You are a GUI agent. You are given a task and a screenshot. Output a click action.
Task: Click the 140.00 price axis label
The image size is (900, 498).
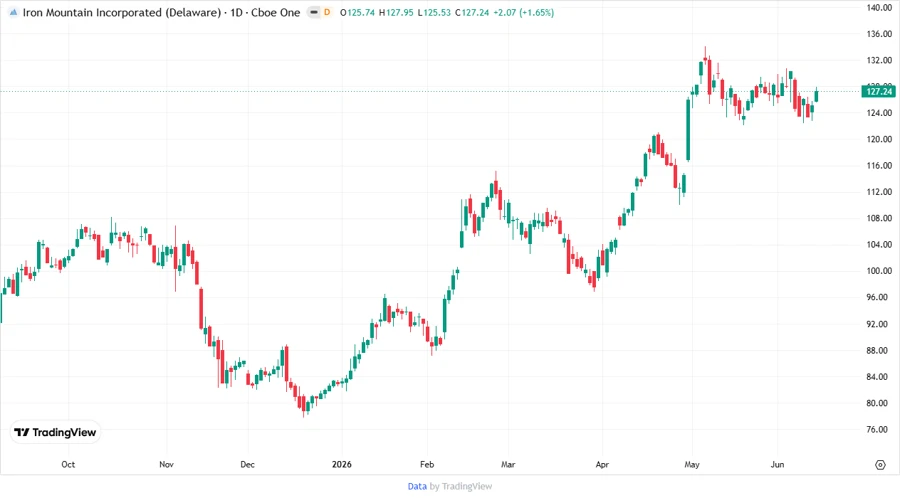coord(879,7)
